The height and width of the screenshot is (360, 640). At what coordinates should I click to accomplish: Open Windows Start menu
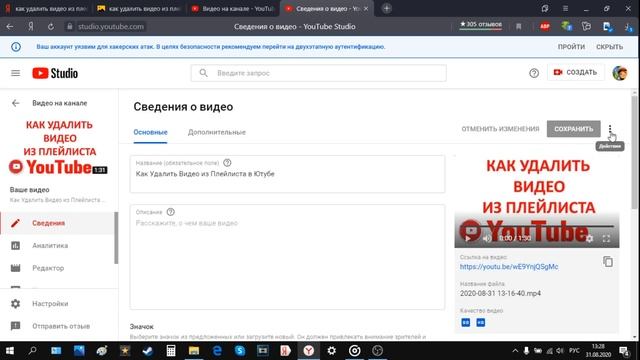click(10, 351)
